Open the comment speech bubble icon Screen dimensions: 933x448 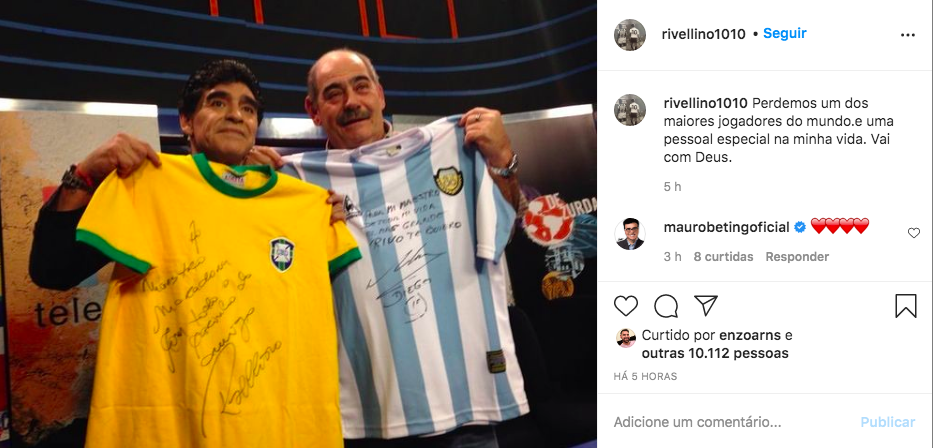(x=666, y=306)
